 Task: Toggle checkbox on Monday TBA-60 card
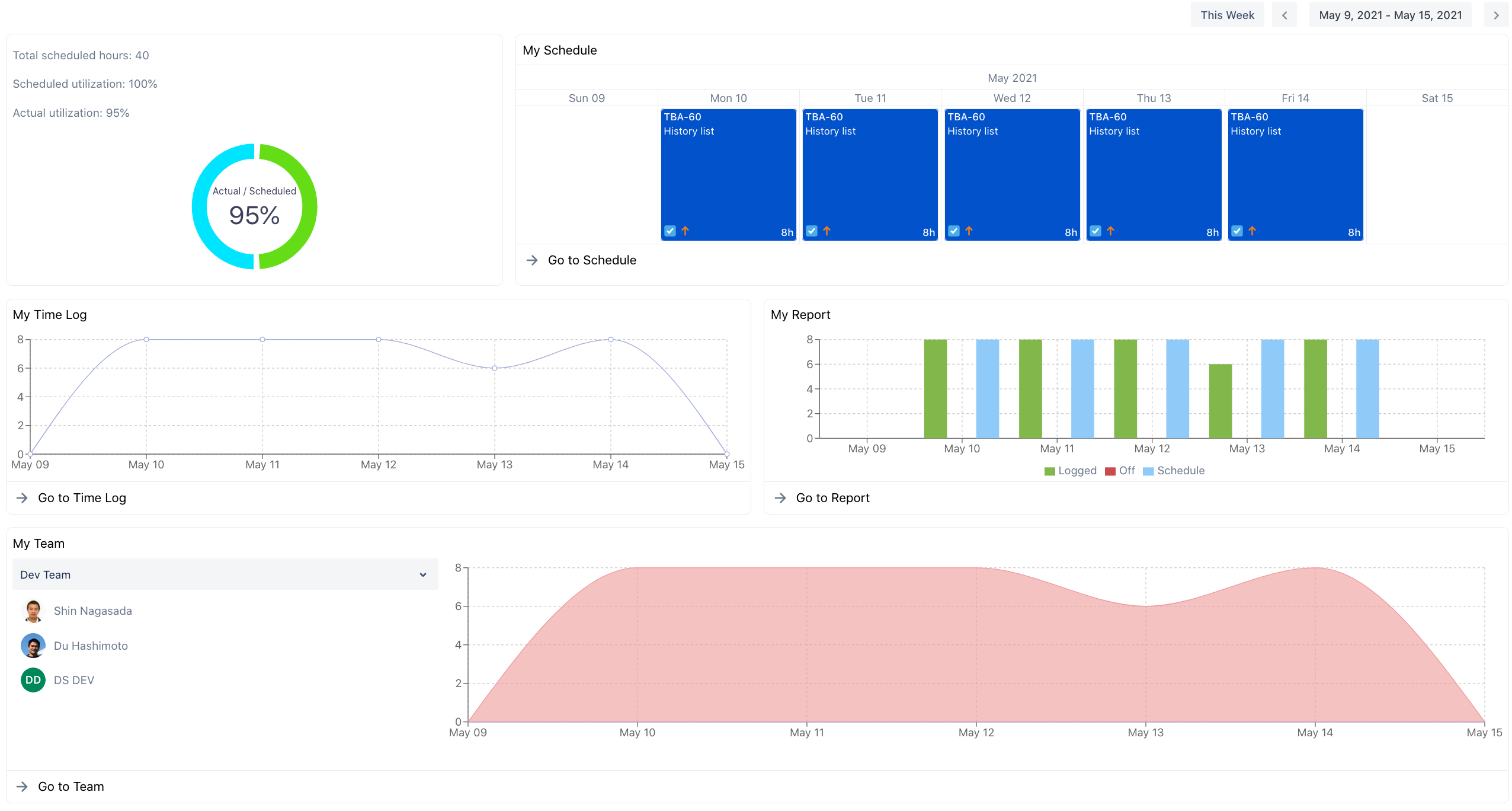tap(670, 231)
